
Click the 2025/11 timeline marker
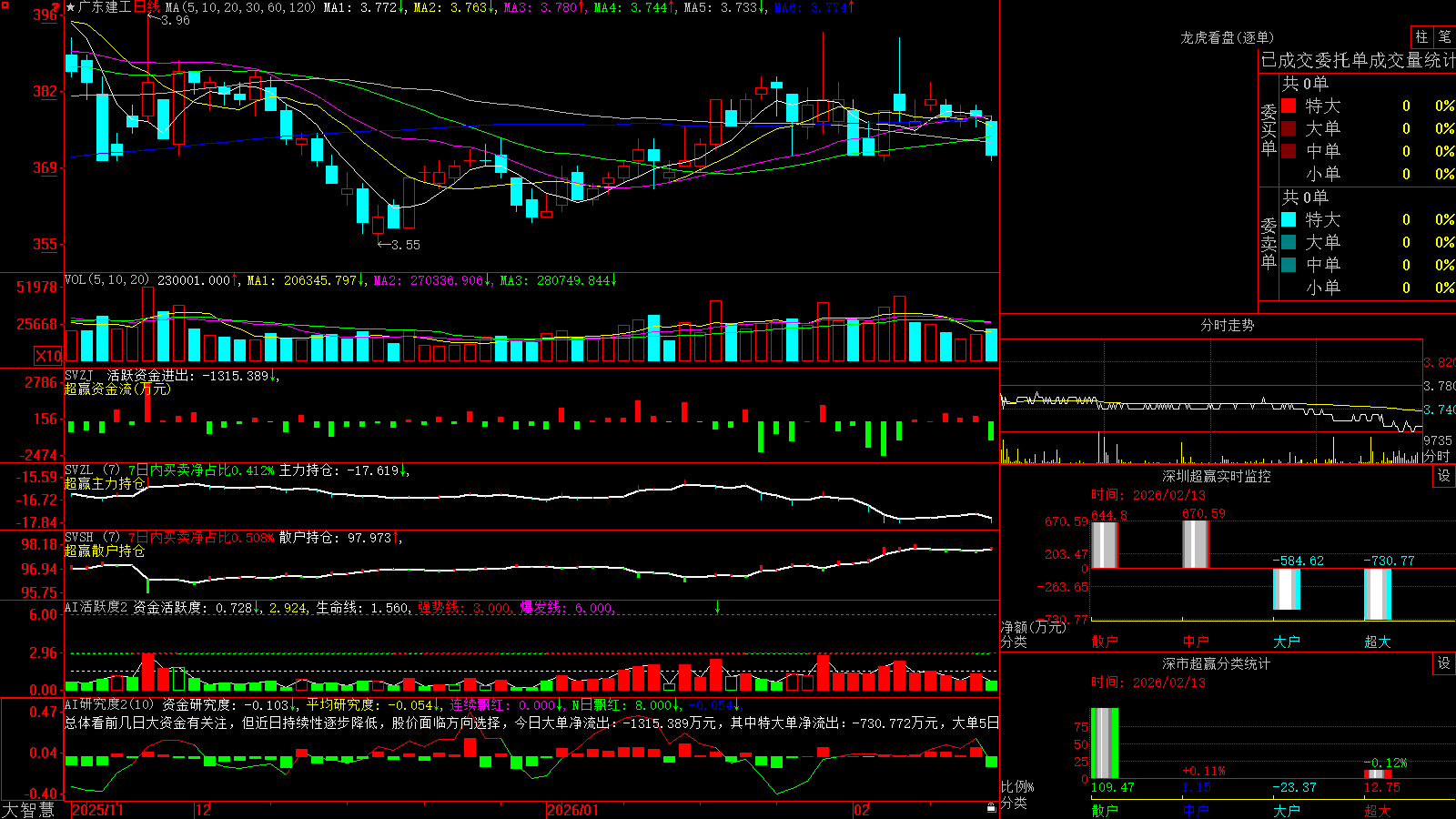(x=97, y=810)
